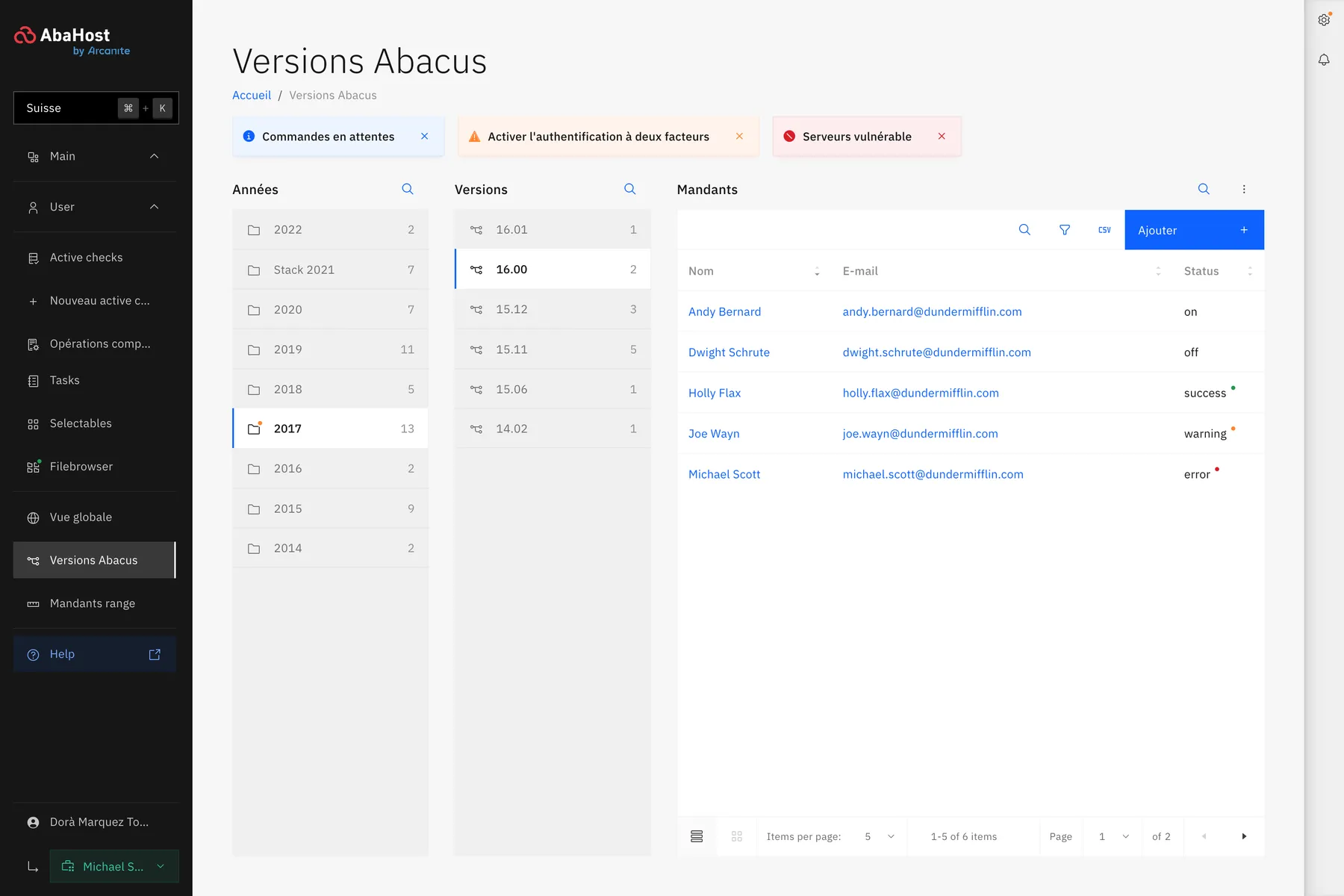
Task: Select the 2019 year folder
Action: (x=330, y=349)
